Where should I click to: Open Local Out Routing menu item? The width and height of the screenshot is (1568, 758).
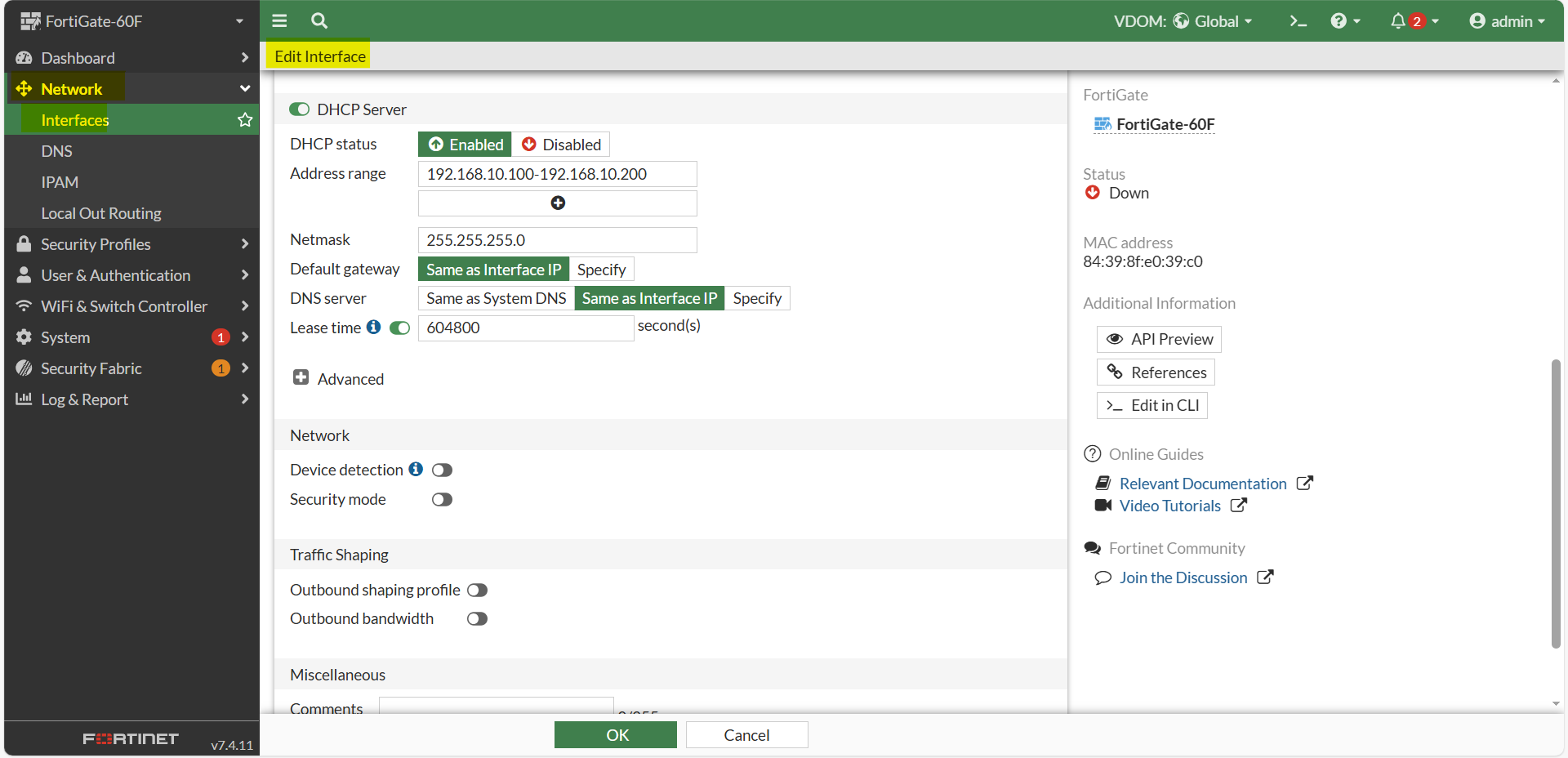pyautogui.click(x=131, y=213)
